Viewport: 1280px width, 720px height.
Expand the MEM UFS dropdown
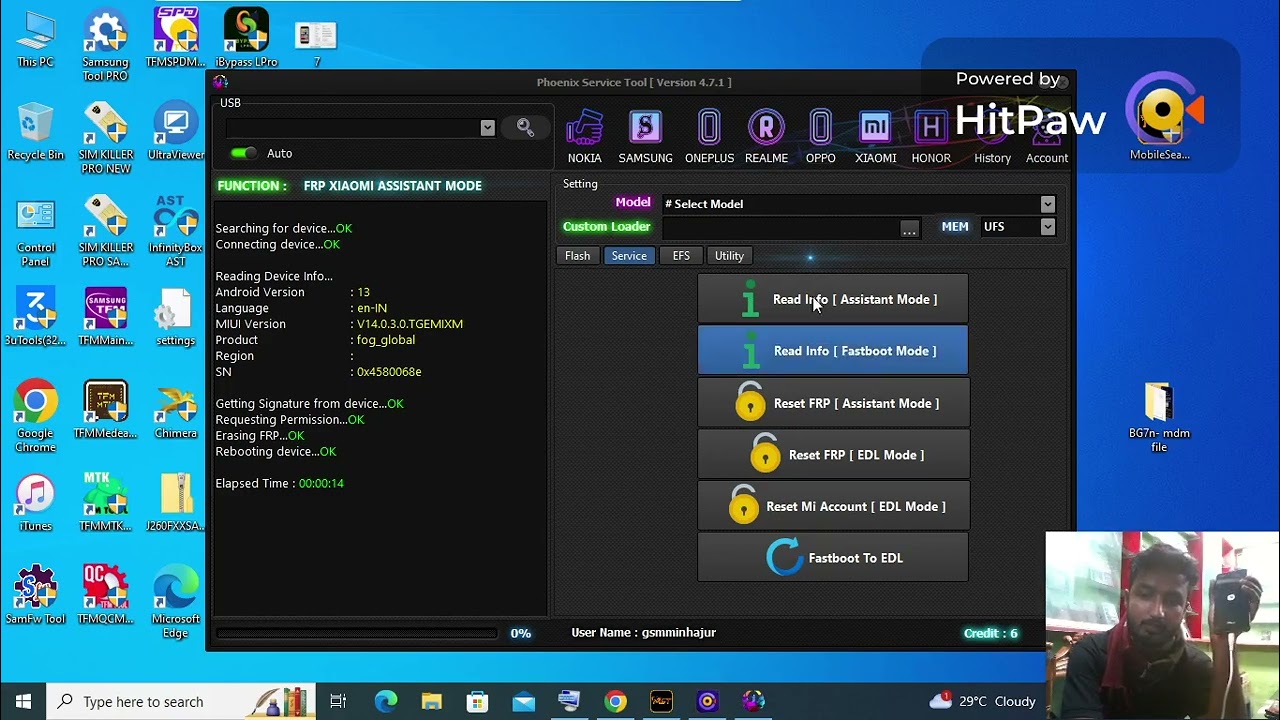pyautogui.click(x=1047, y=227)
